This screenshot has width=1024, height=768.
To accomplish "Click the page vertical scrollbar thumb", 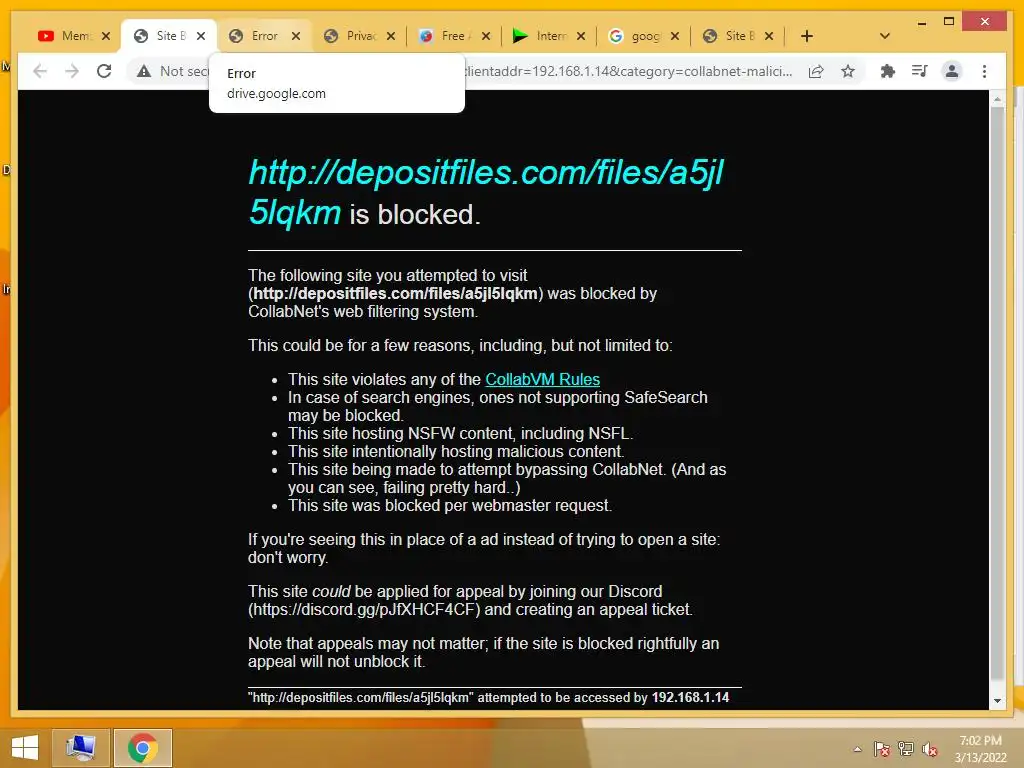I will click(x=997, y=392).
